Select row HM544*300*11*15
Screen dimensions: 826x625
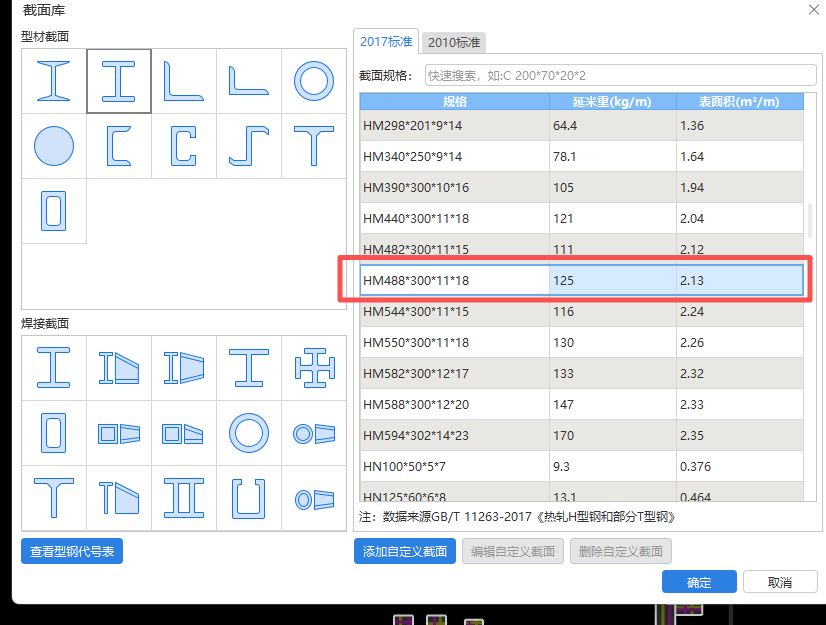(x=582, y=311)
